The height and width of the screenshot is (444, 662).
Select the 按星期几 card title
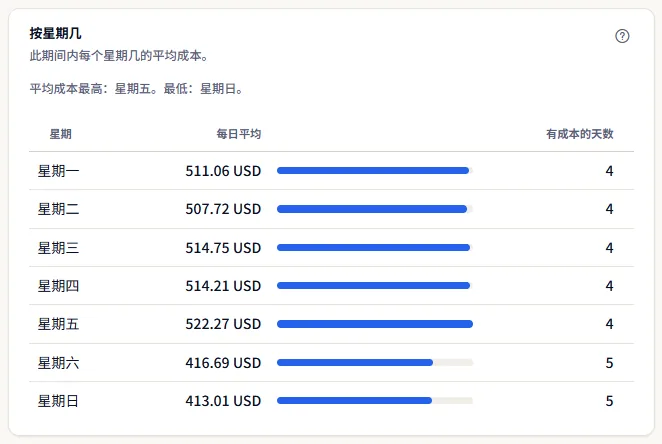[x=55, y=33]
